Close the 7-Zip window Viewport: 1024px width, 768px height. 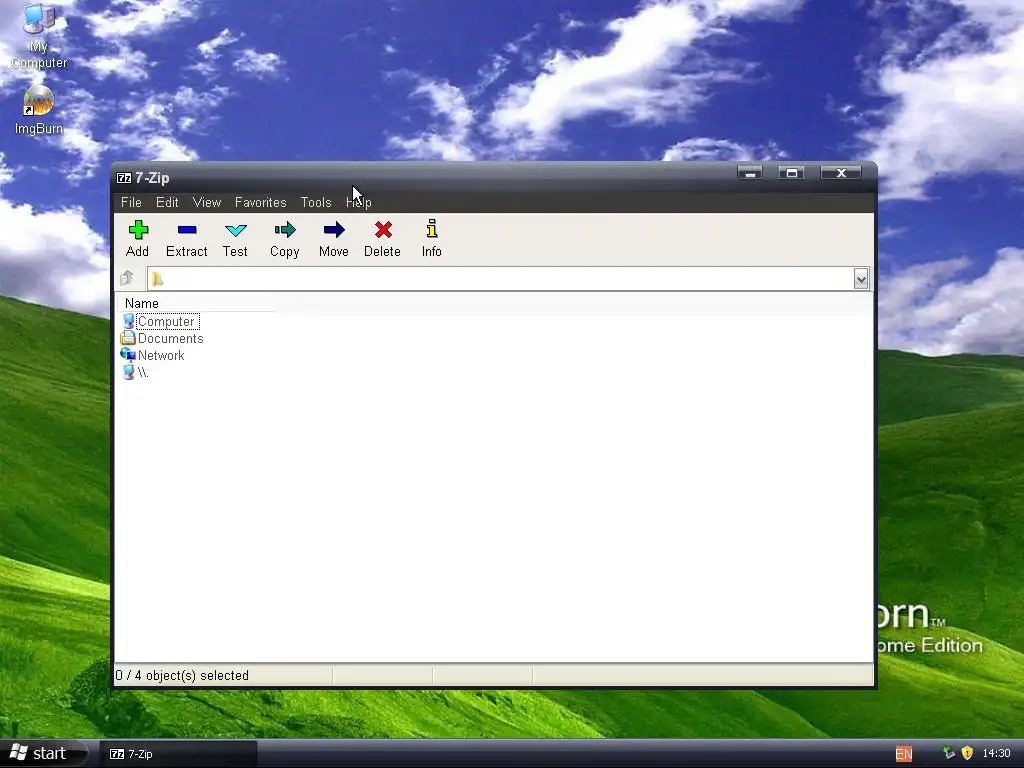840,173
